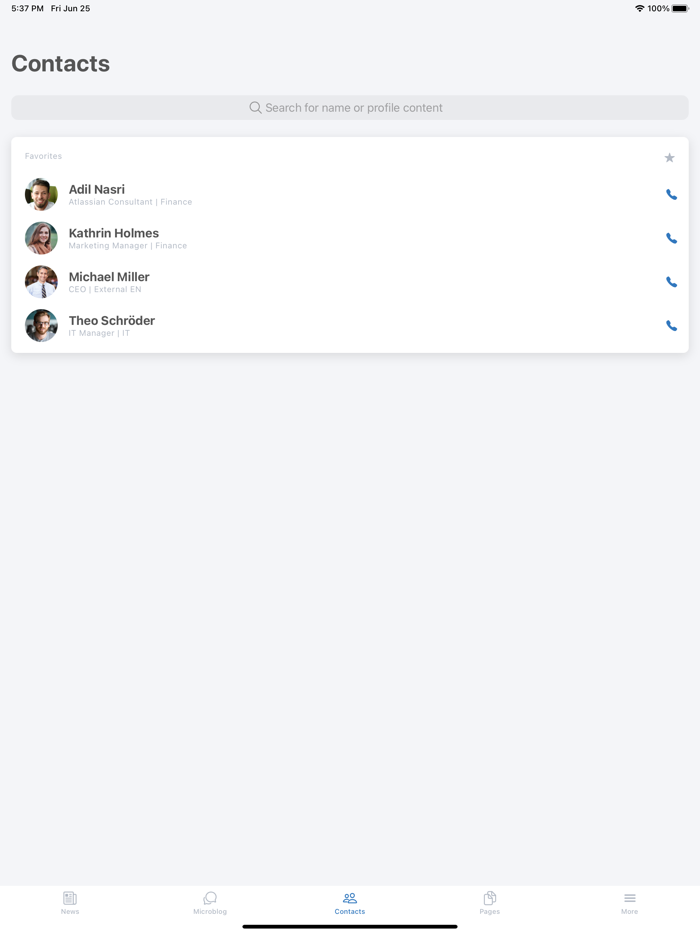The image size is (700, 934).
Task: Switch to the Microblog tab
Action: 210,902
